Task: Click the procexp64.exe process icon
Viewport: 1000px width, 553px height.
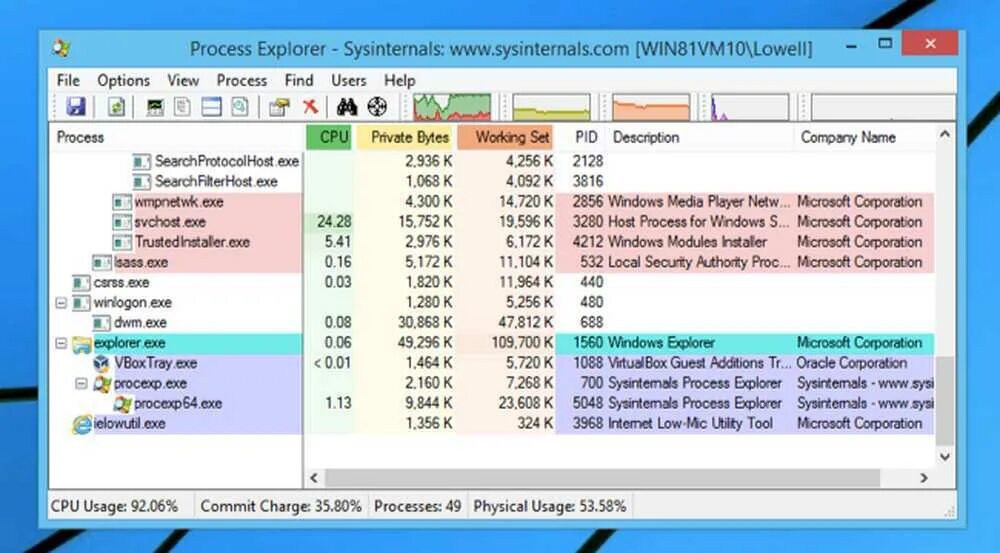Action: pos(122,404)
